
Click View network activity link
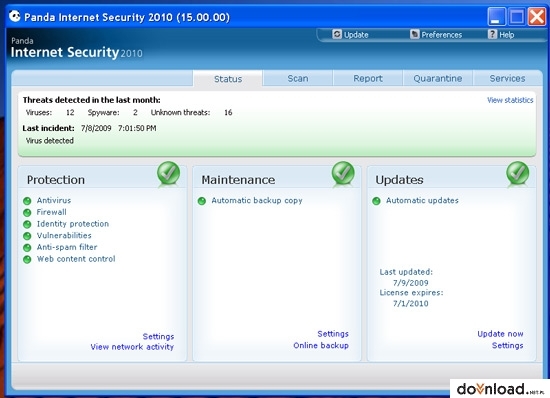click(x=132, y=347)
